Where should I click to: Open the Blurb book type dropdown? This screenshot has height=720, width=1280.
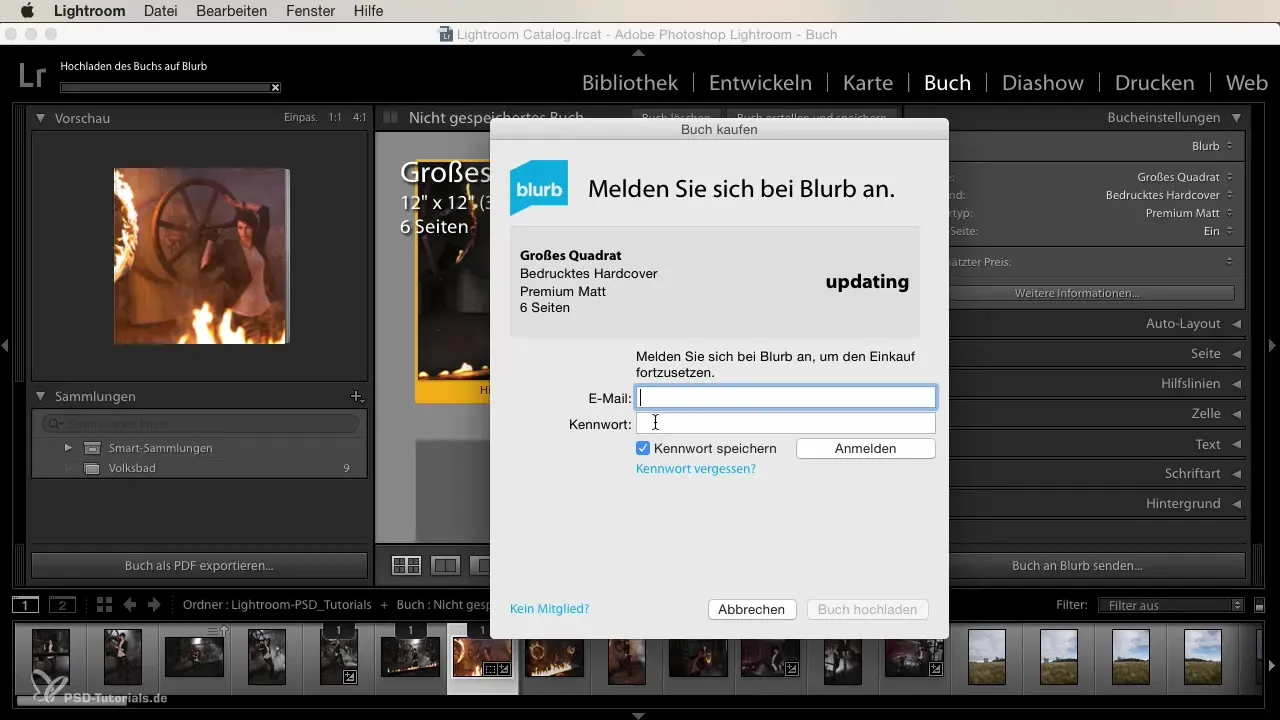tap(1212, 146)
